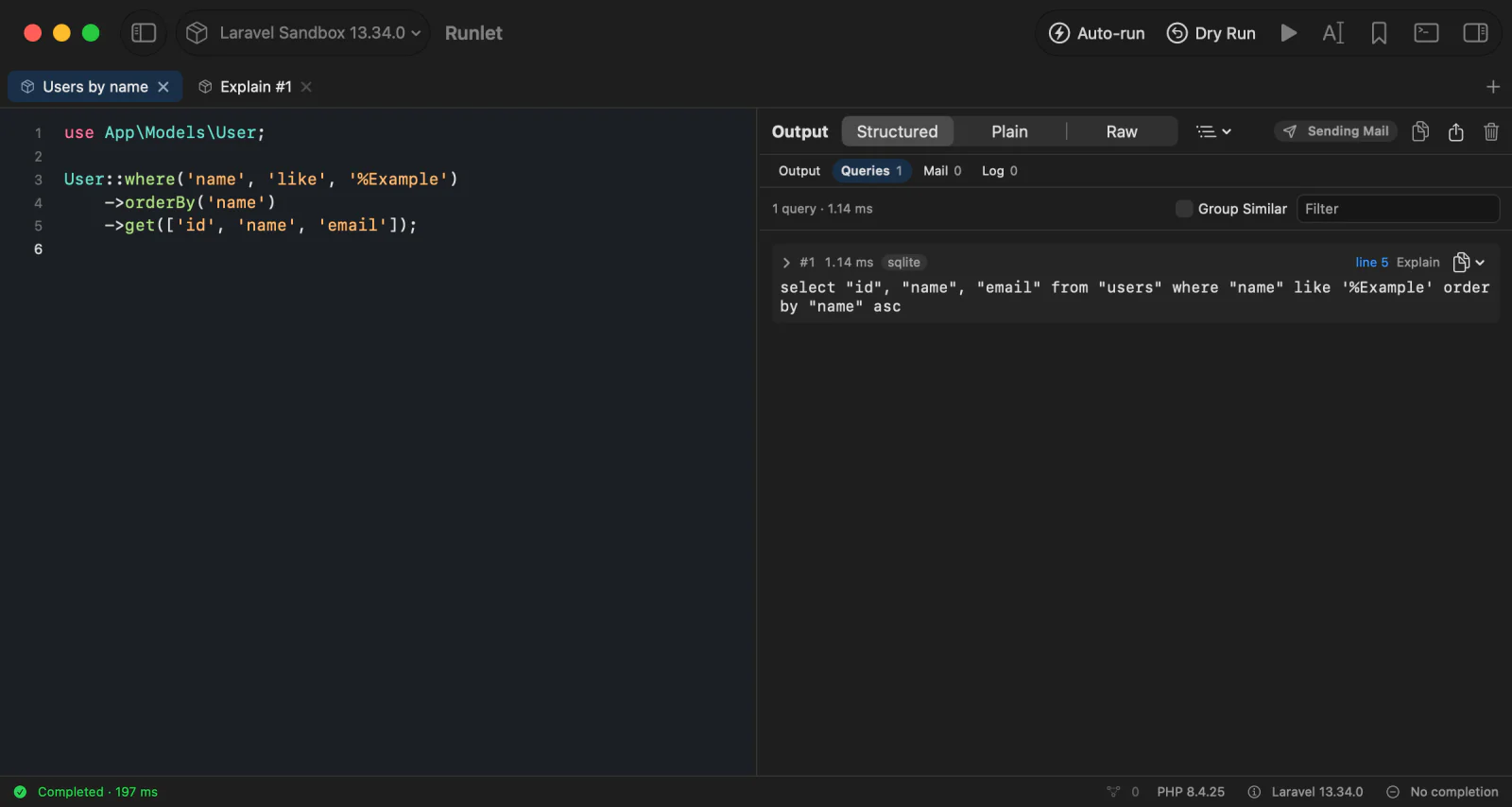Open the Mail sub-tab
1512x807 pixels.
point(942,171)
